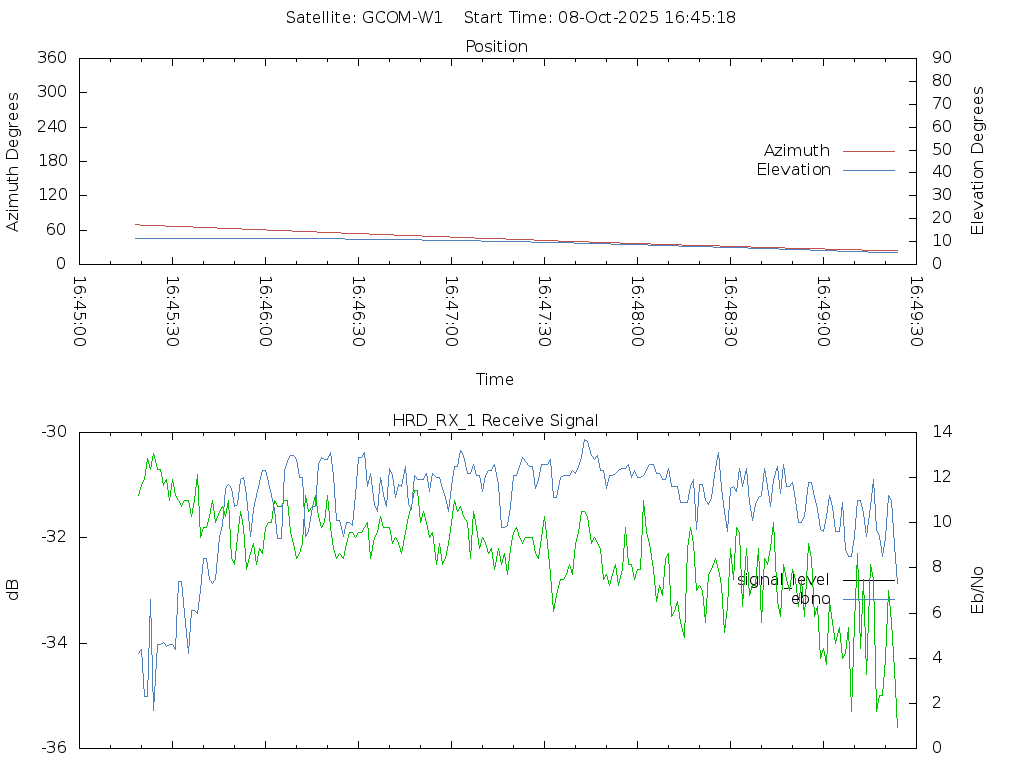Select the Elevation legend label
This screenshot has height=768, width=1024.
click(x=793, y=170)
